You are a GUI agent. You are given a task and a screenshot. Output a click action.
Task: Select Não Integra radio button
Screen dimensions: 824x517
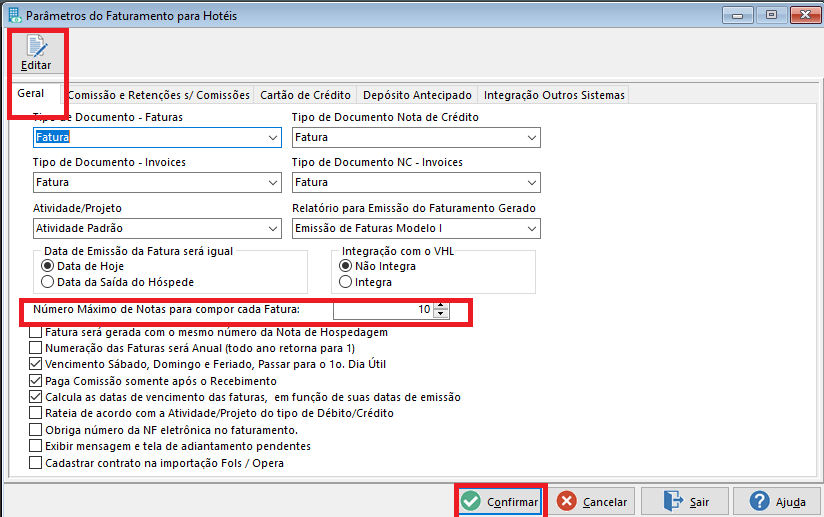pos(345,266)
